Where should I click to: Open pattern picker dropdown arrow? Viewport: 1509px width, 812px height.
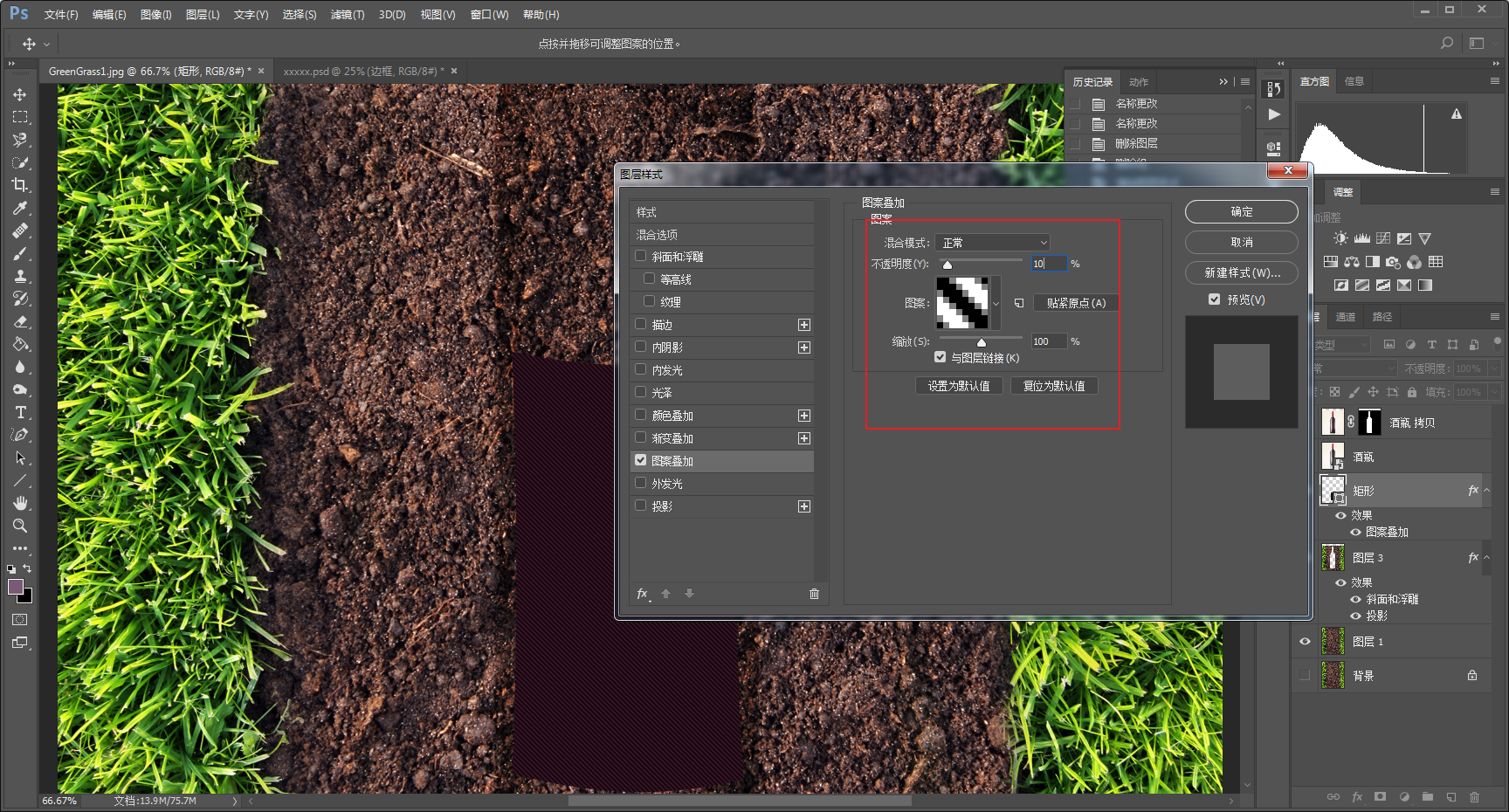coord(996,303)
